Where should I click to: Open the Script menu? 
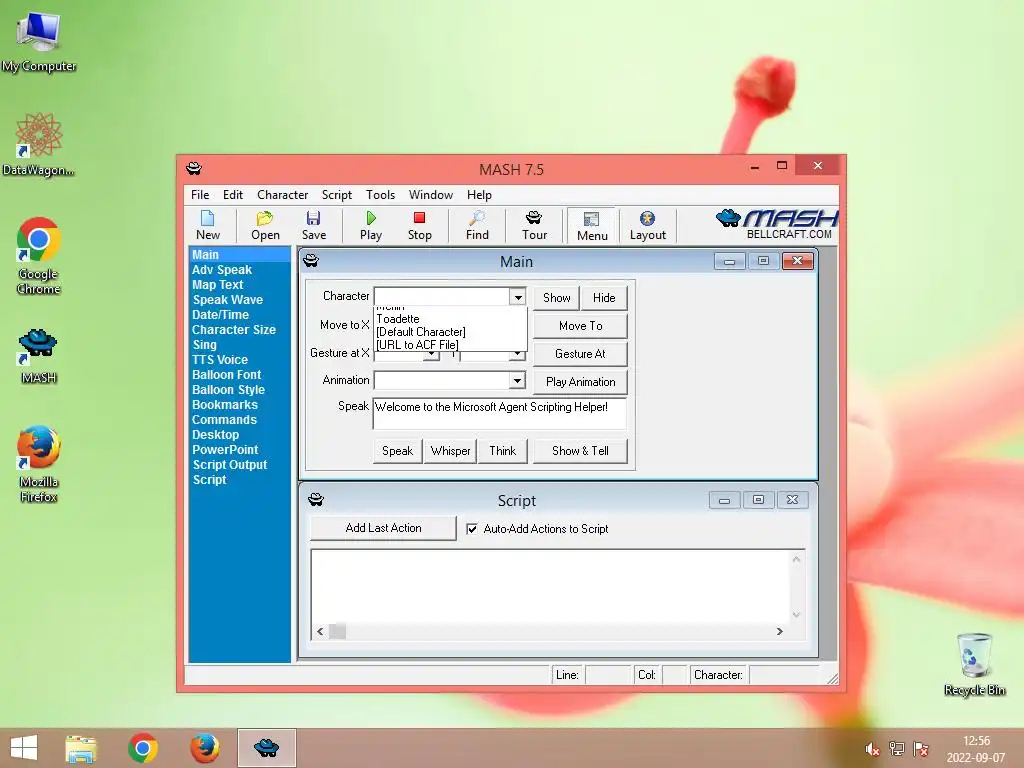point(336,195)
